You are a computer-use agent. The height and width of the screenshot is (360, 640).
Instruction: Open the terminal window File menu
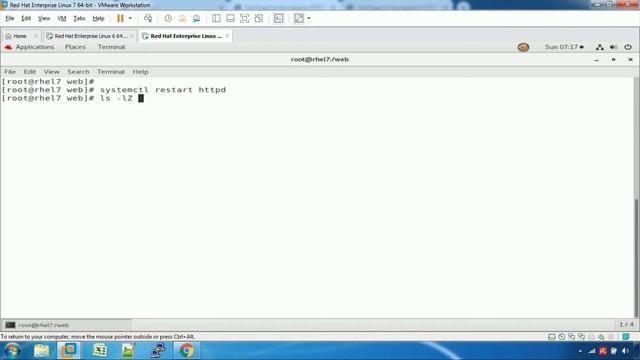click(x=10, y=72)
